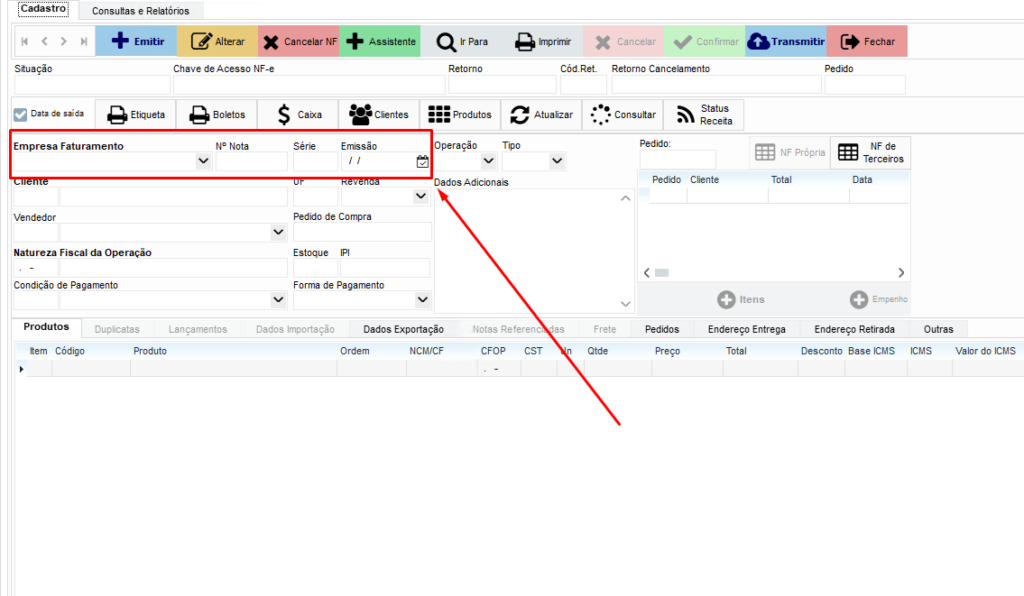Open the Endereço Entrega tab

point(746,329)
